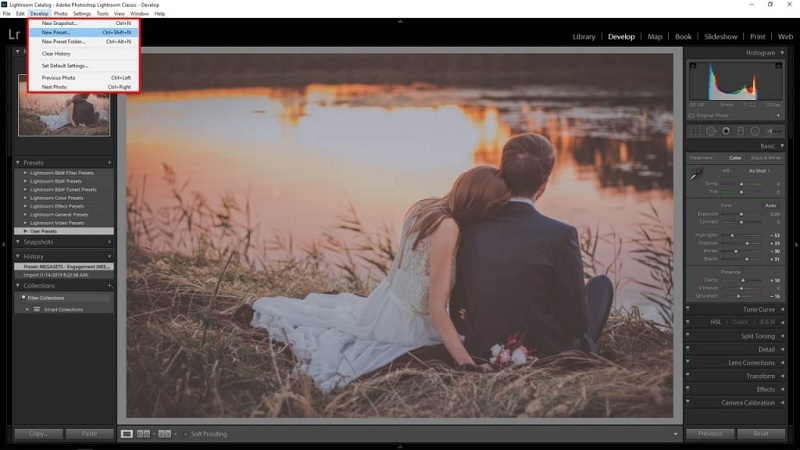Adjust the Highlights slider handle

pyautogui.click(x=732, y=235)
